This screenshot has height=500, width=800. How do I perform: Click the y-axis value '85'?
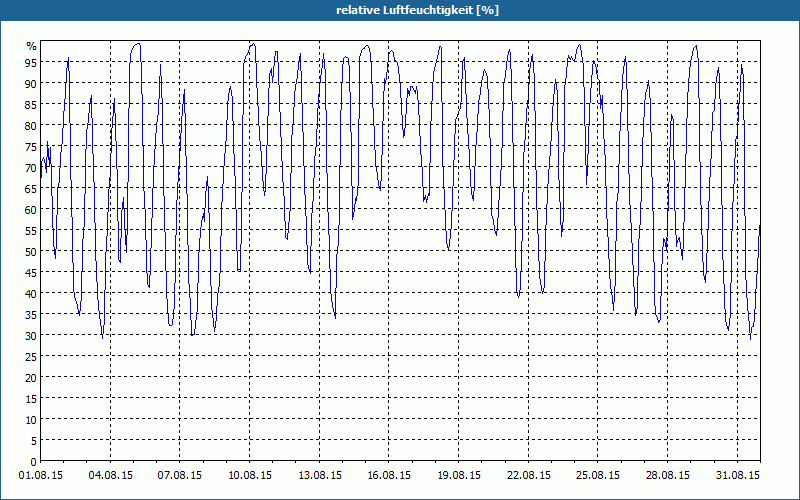pyautogui.click(x=31, y=105)
